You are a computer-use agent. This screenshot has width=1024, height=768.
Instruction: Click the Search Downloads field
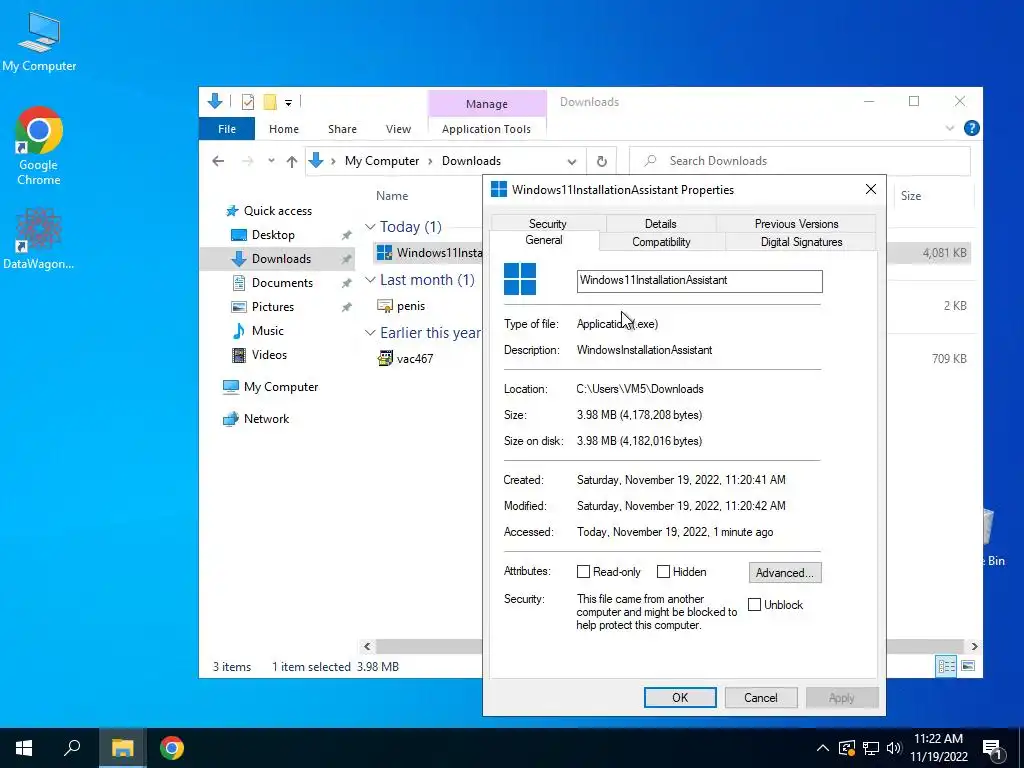pyautogui.click(x=799, y=161)
